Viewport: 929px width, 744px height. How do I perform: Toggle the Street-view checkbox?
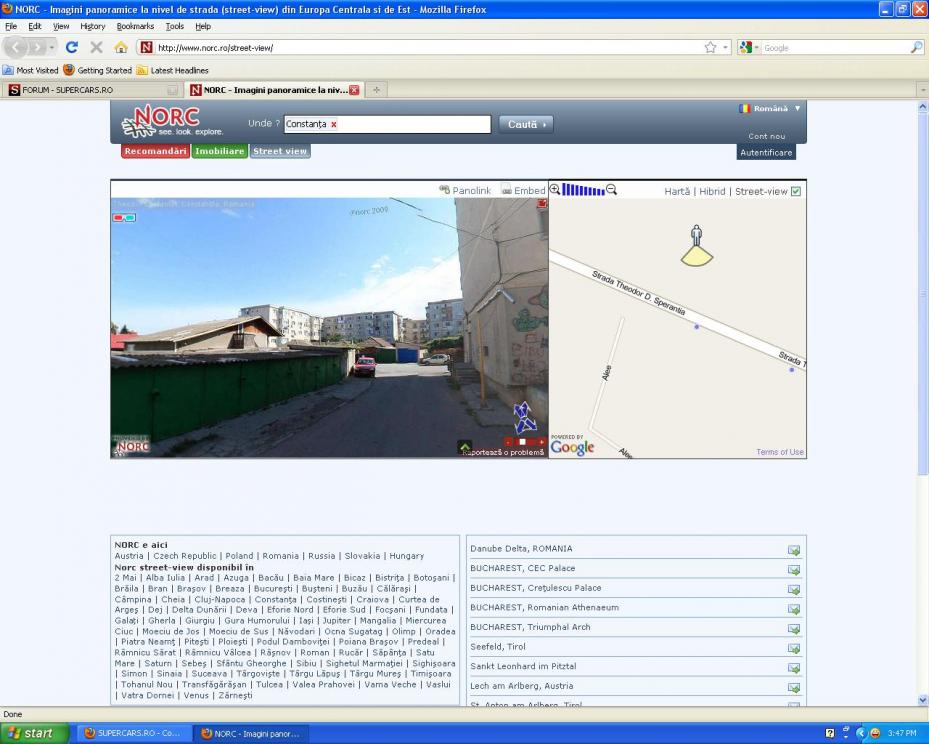(x=796, y=191)
